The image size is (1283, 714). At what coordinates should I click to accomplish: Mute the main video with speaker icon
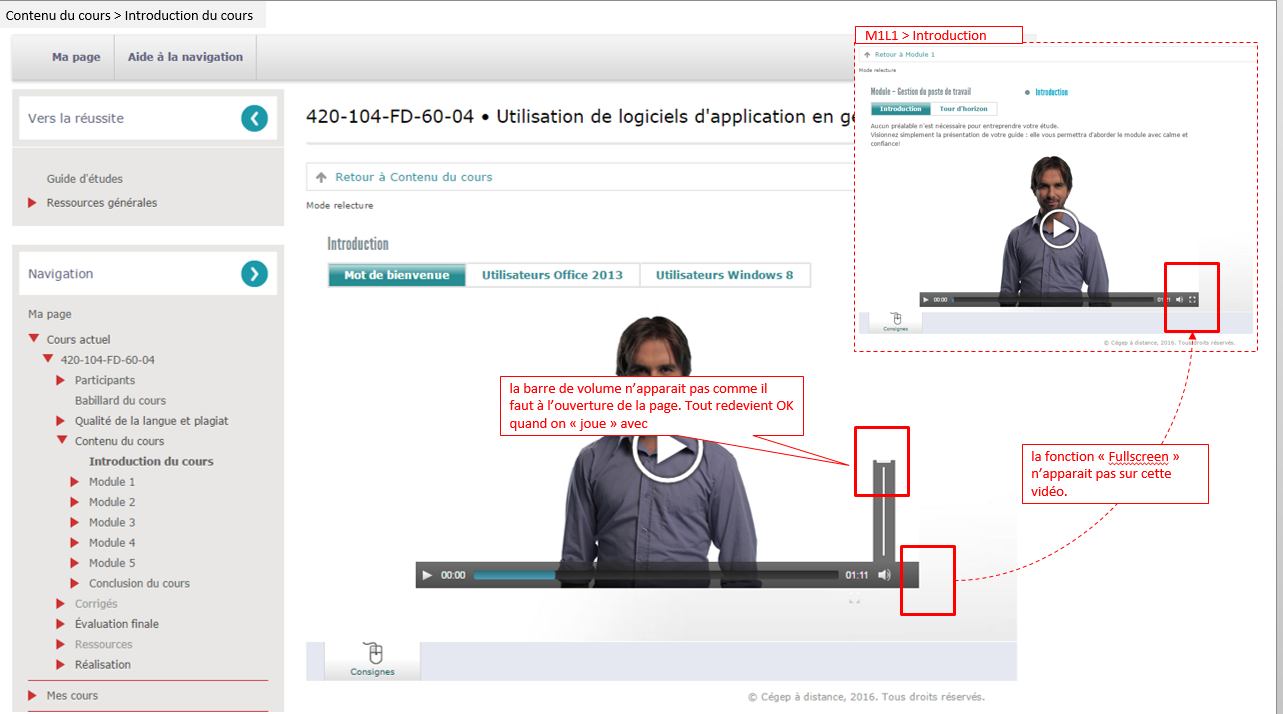tap(884, 575)
